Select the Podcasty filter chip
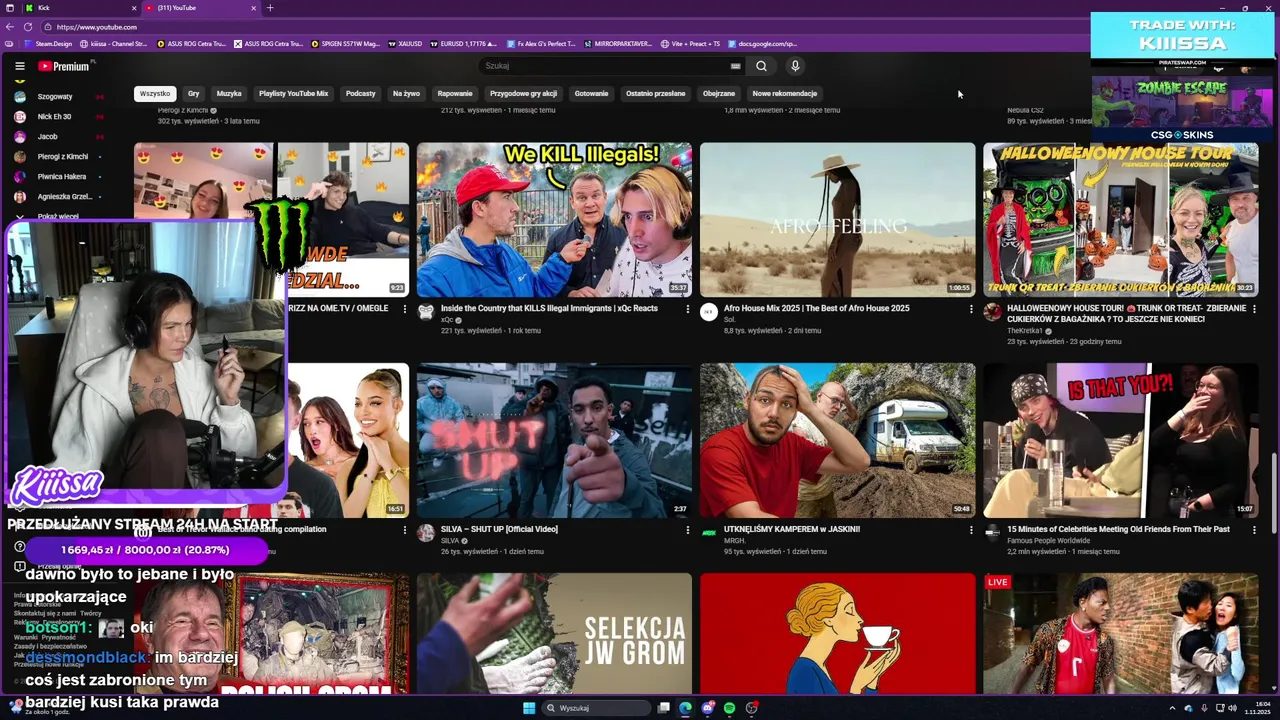The image size is (1280, 720). (x=361, y=93)
